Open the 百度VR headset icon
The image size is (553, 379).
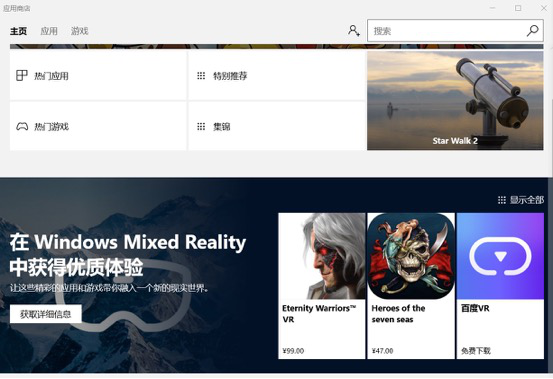(x=500, y=256)
